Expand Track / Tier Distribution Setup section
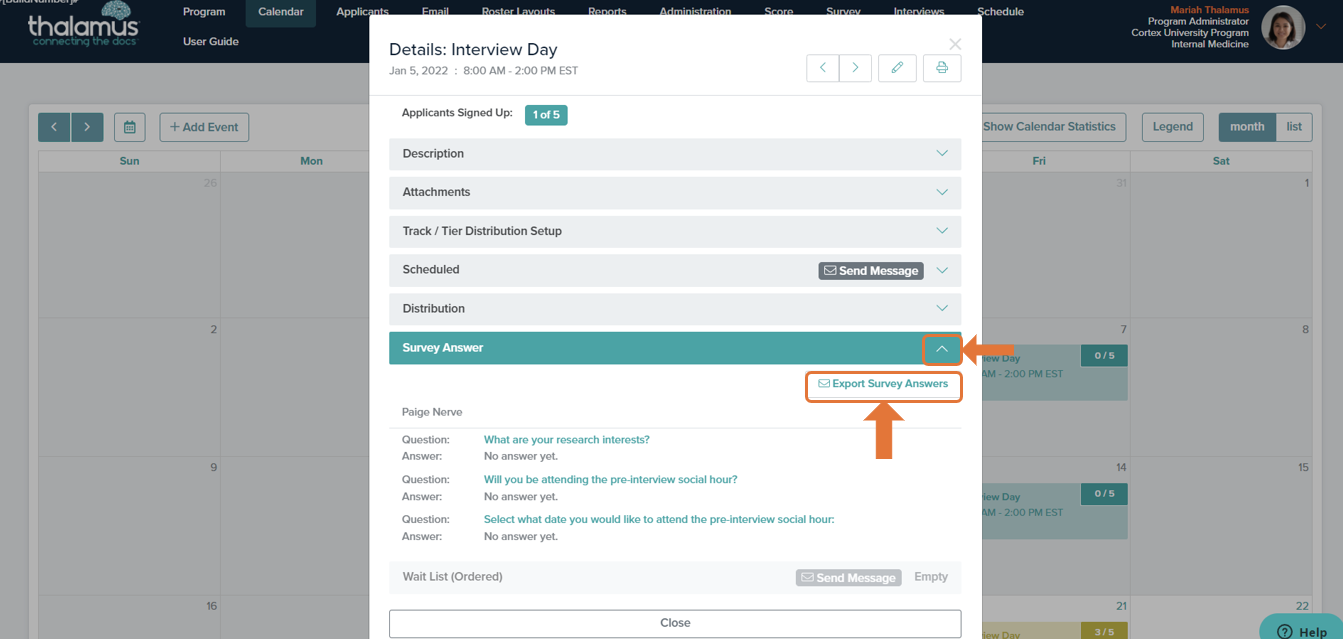This screenshot has width=1343, height=639. pos(675,231)
